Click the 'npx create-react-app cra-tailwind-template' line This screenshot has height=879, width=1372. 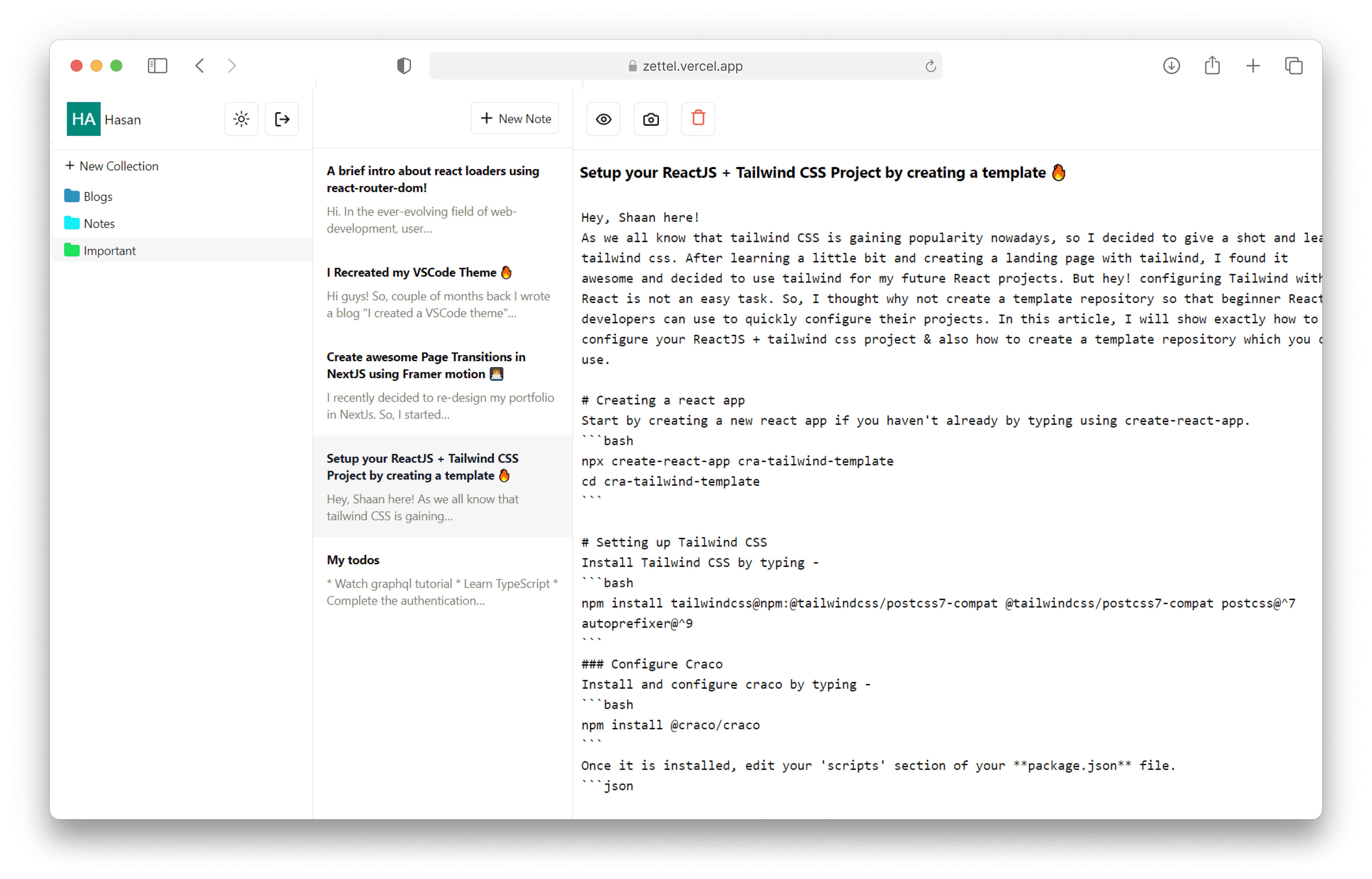737,461
